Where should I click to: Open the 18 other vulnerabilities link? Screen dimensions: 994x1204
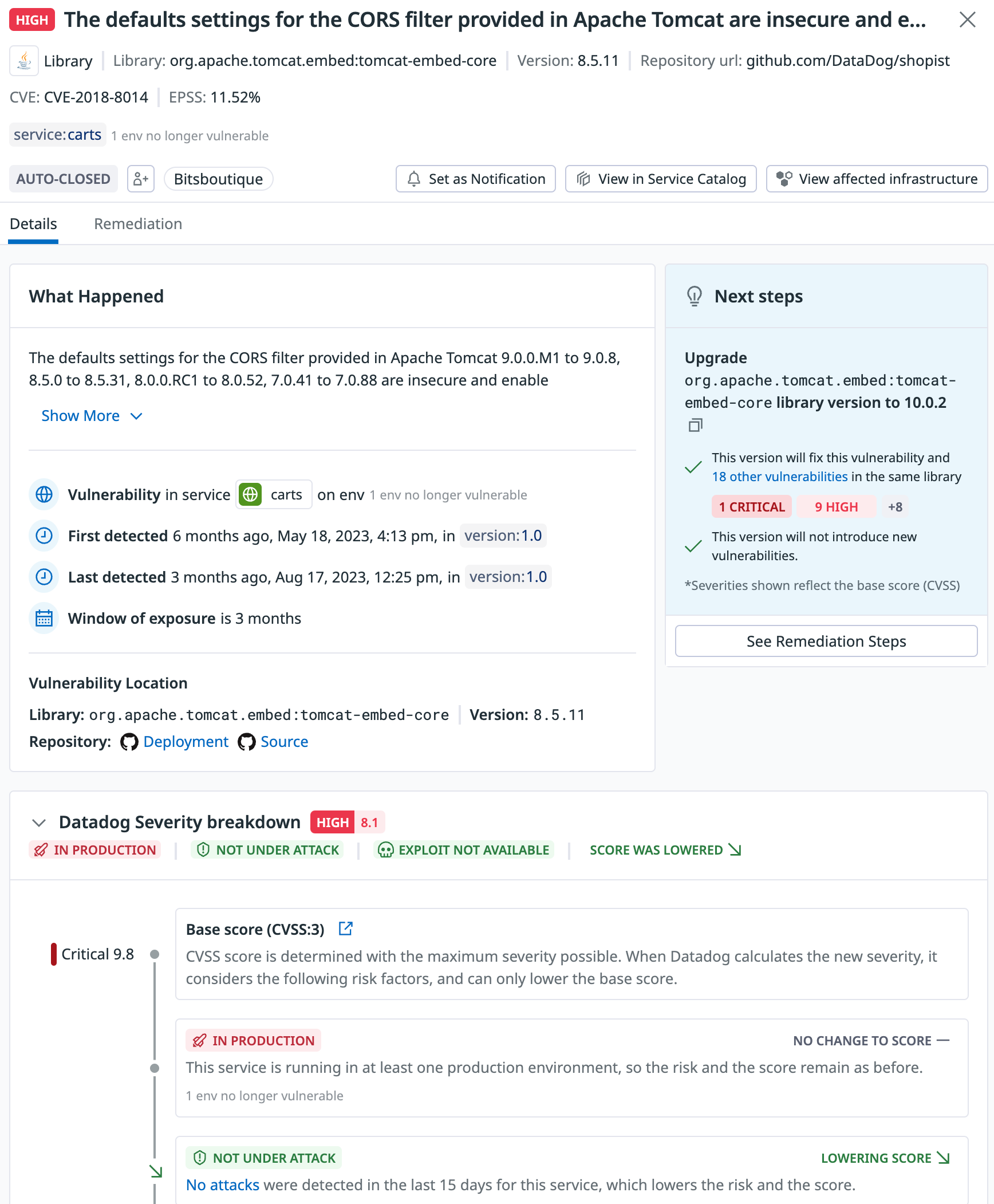[x=779, y=476]
